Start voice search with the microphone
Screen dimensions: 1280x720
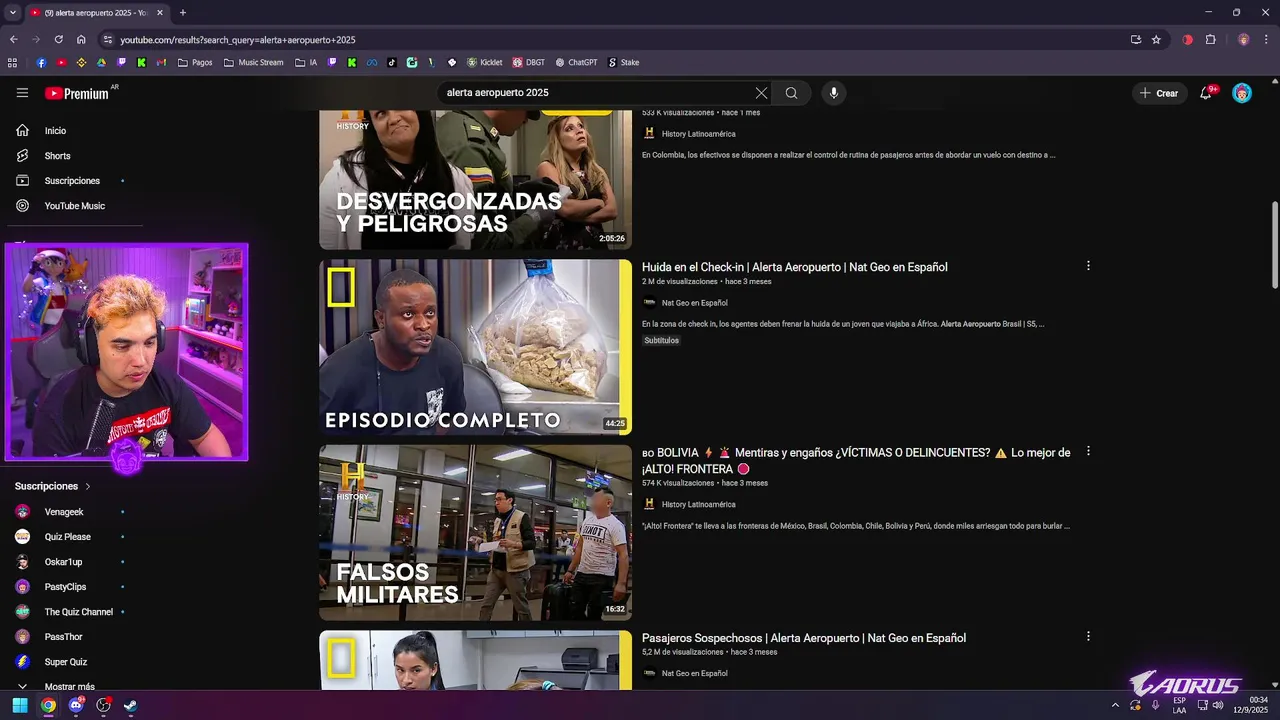834,93
